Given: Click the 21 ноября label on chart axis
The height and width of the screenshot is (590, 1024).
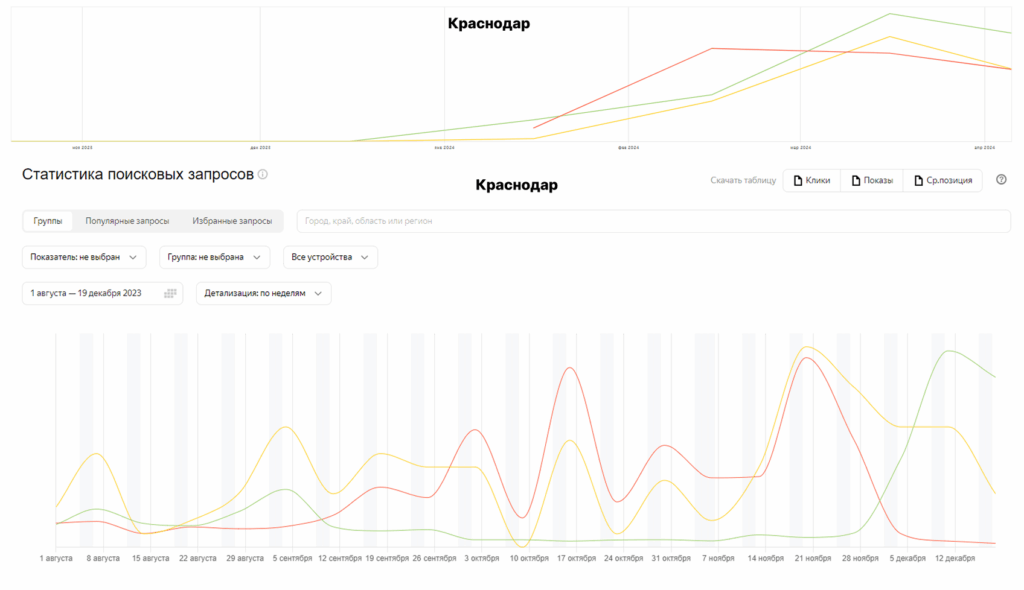Looking at the screenshot, I should point(812,558).
